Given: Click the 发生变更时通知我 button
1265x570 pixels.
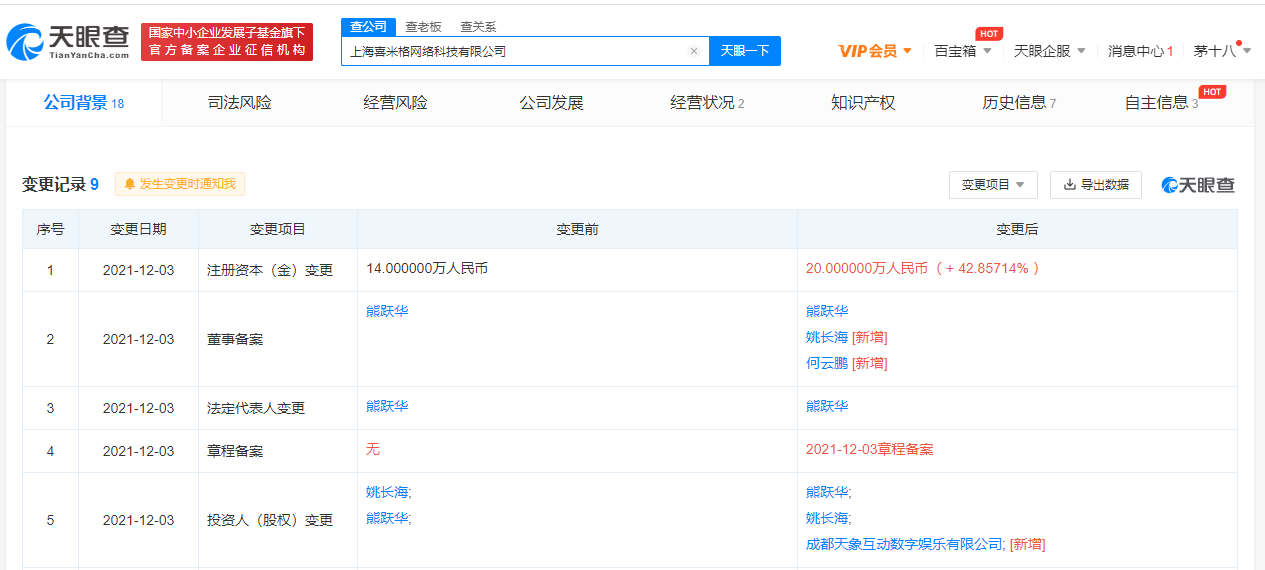Looking at the screenshot, I should [x=180, y=184].
